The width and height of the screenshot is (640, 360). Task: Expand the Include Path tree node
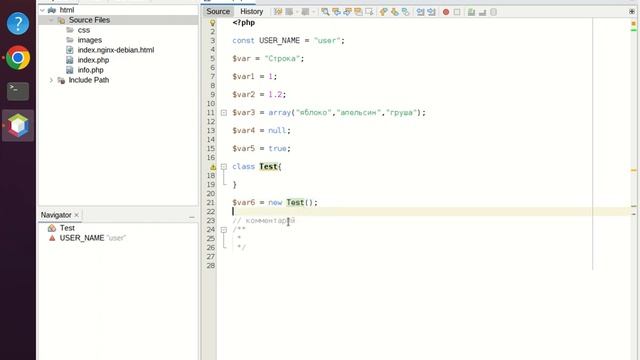(x=51, y=80)
